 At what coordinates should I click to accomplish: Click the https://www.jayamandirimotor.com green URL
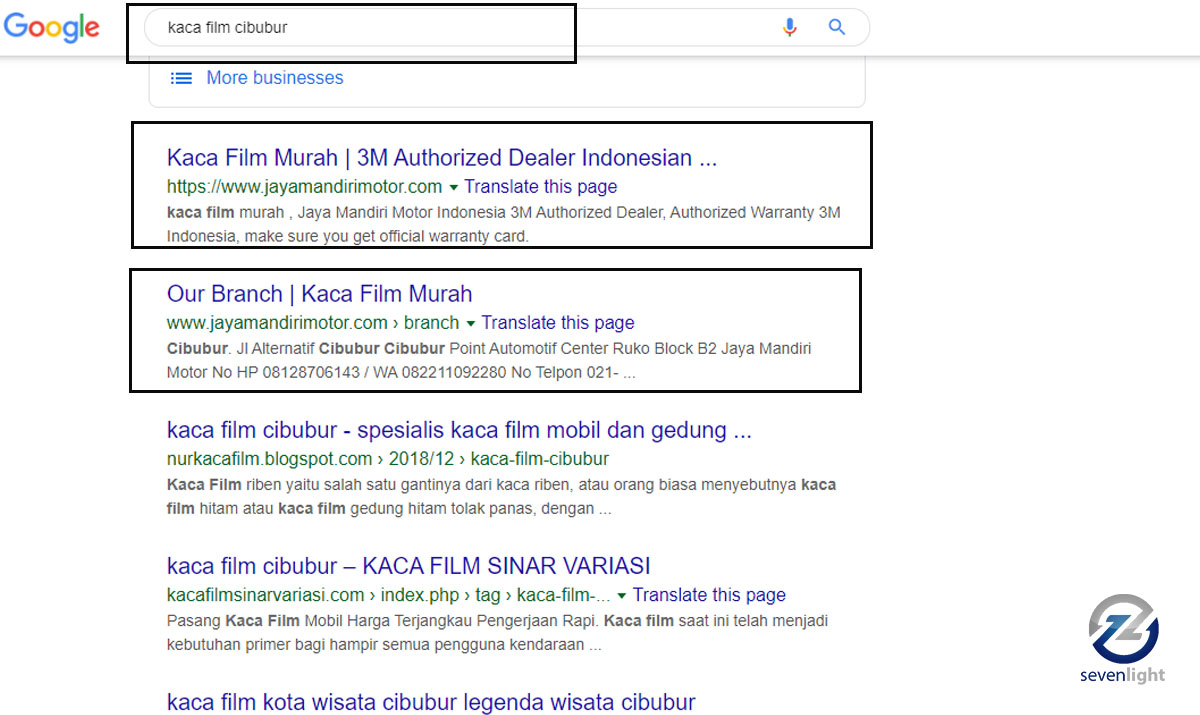coord(304,187)
